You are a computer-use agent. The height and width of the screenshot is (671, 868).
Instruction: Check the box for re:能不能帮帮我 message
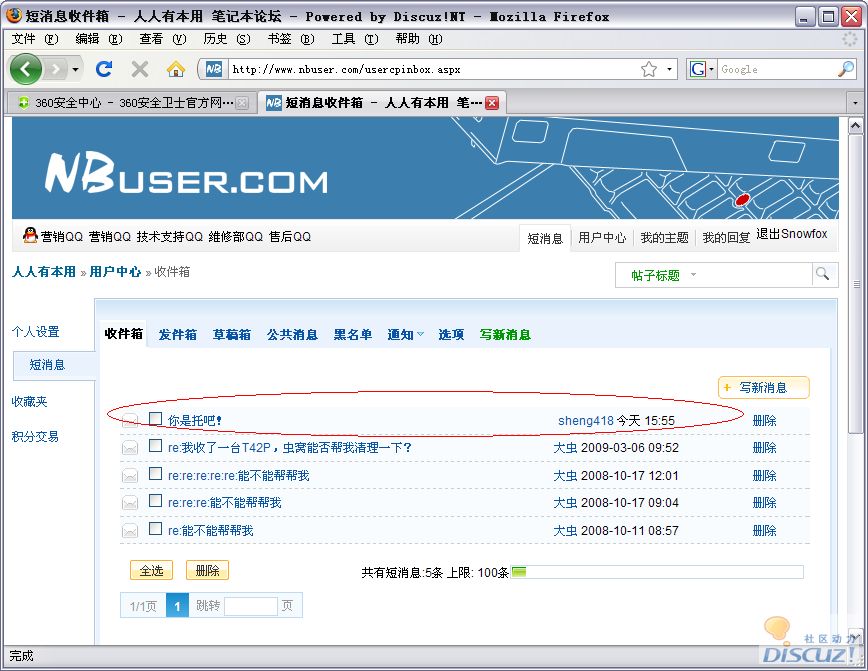tap(156, 529)
